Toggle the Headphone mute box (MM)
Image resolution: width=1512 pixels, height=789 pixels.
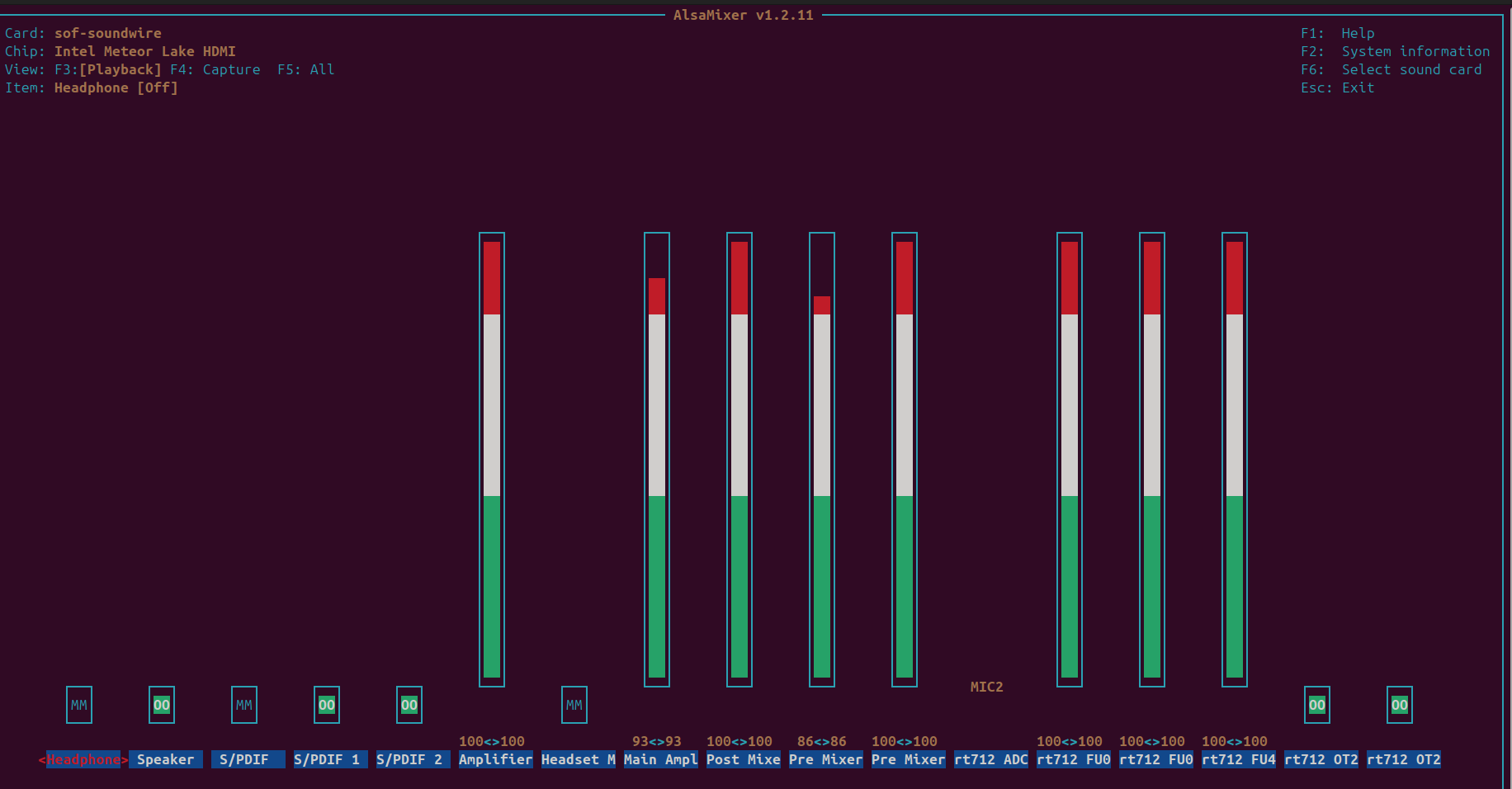coord(79,705)
